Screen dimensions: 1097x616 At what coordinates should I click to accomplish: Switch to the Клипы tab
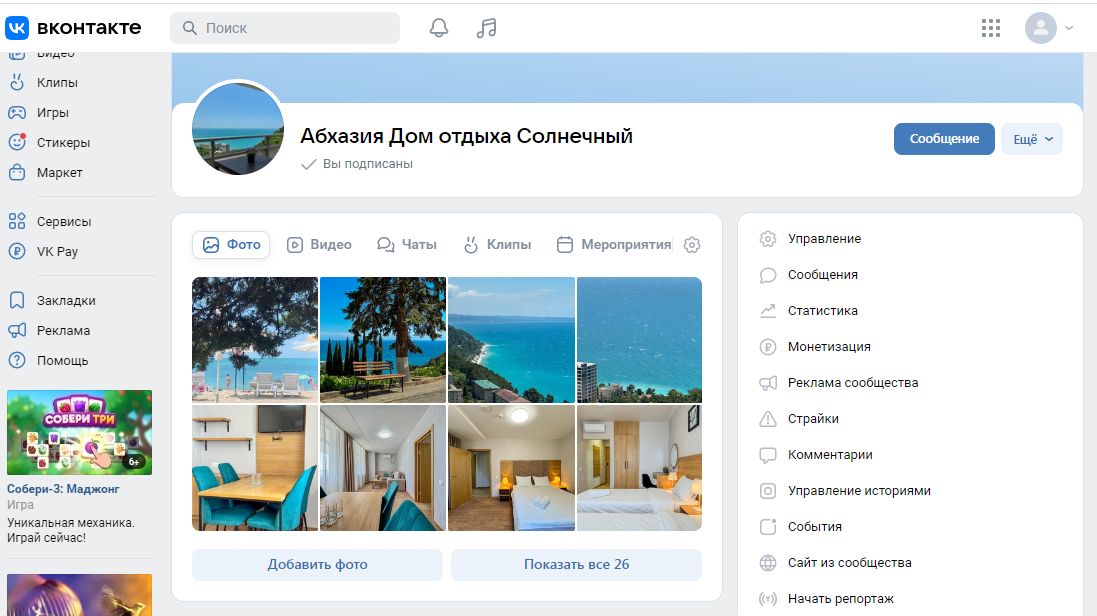coord(496,245)
